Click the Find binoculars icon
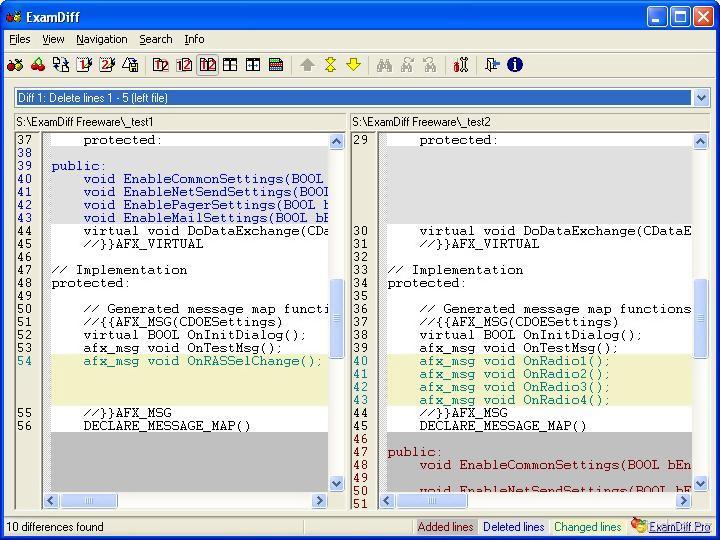 (x=384, y=65)
